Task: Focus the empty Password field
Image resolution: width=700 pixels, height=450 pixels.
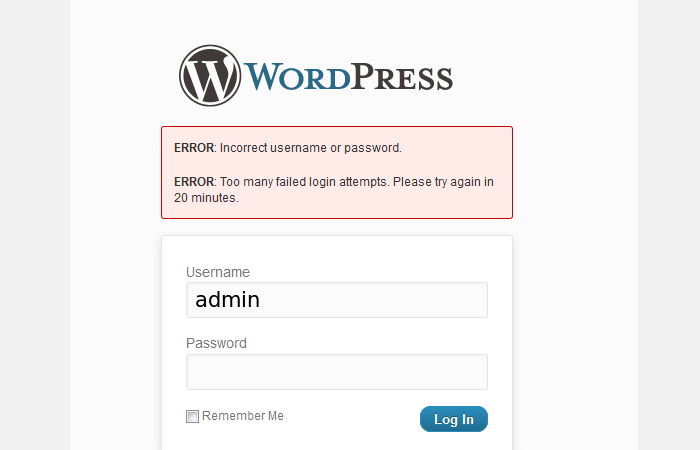Action: (337, 372)
